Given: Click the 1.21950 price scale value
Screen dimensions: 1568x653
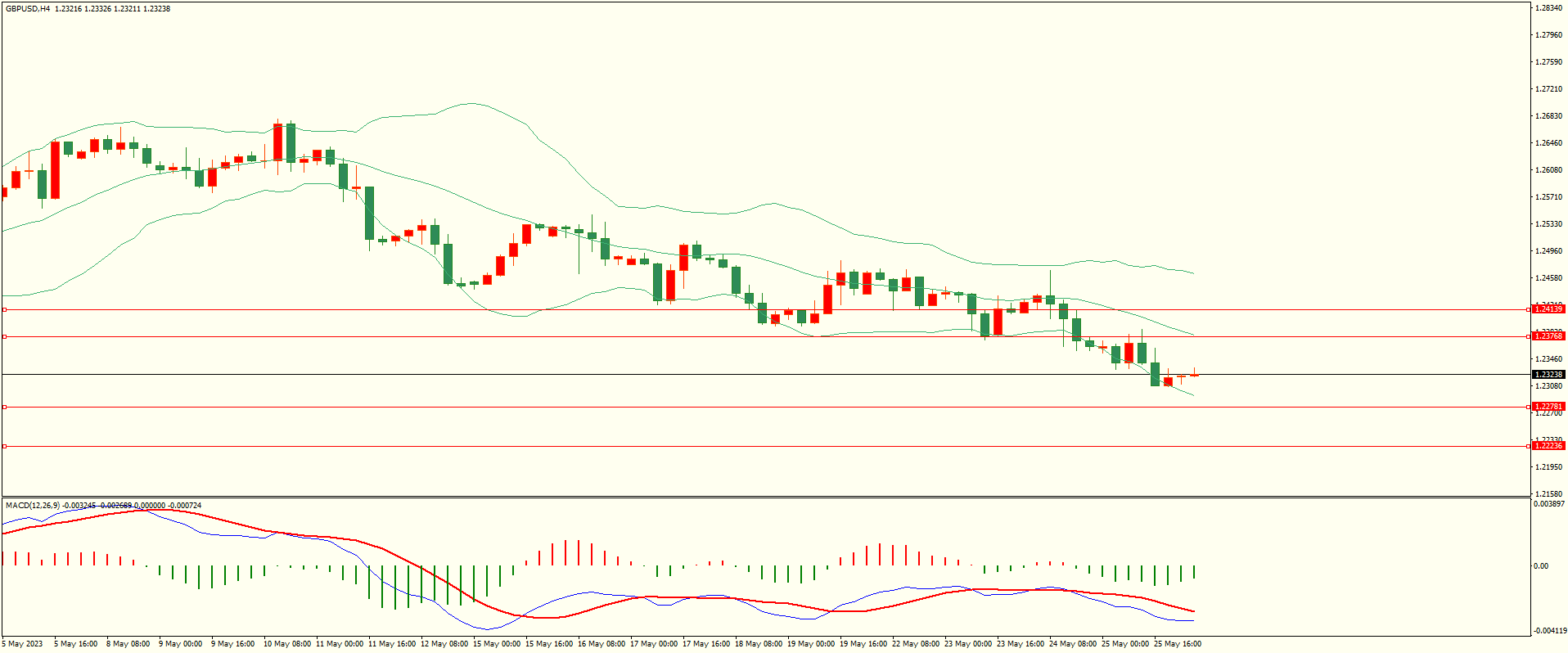Looking at the screenshot, I should click(x=1549, y=467).
